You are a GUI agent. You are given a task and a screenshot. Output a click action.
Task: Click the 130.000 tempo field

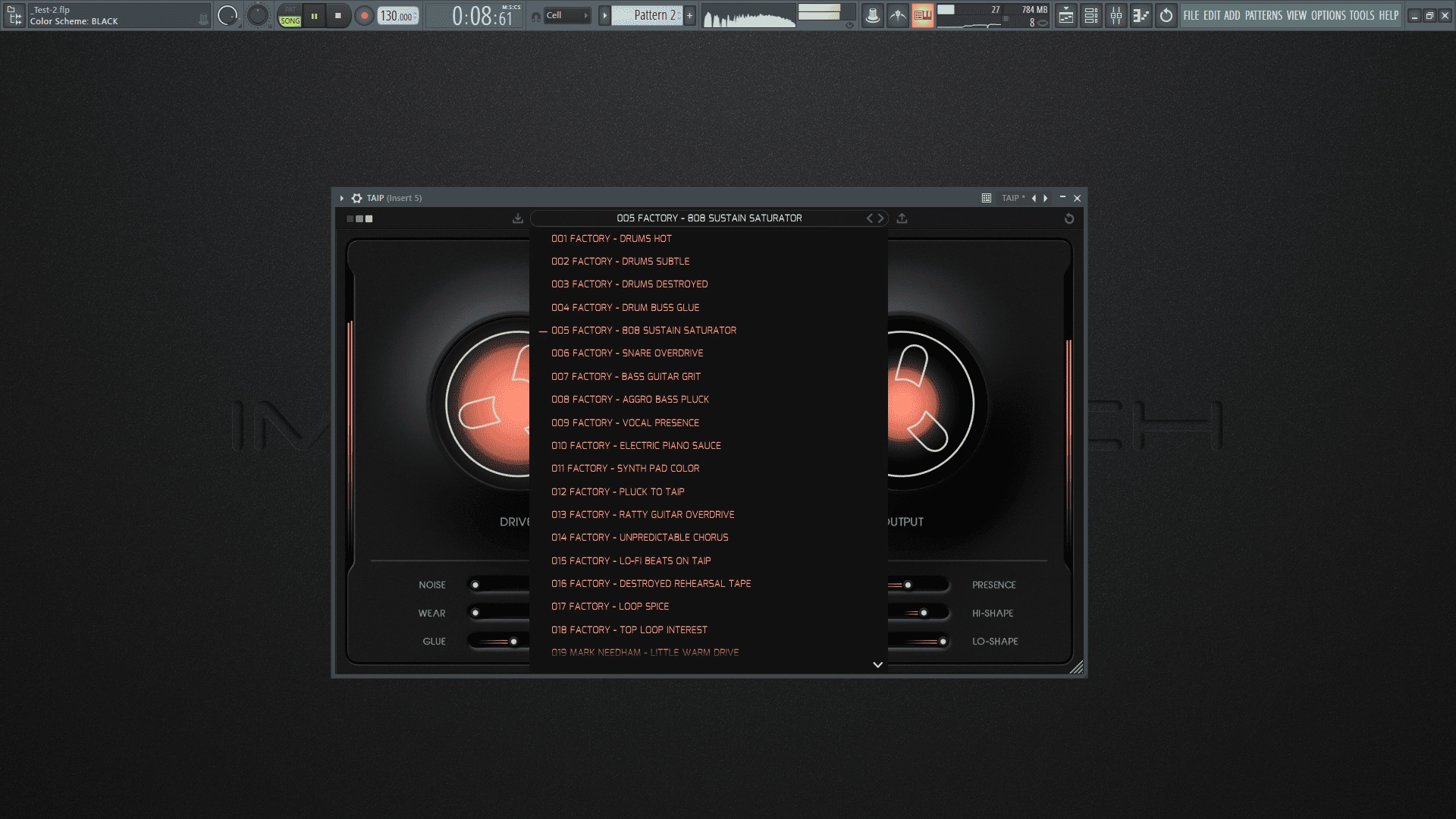click(x=398, y=16)
